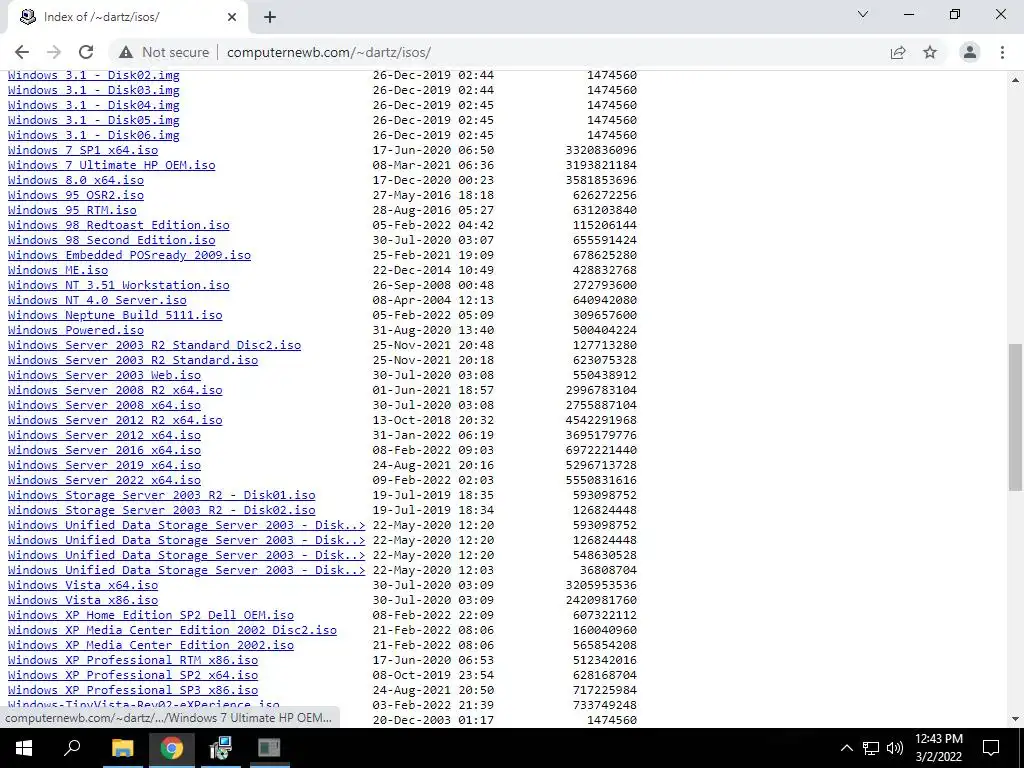
Task: Open File Explorer from the taskbar
Action: click(x=122, y=748)
